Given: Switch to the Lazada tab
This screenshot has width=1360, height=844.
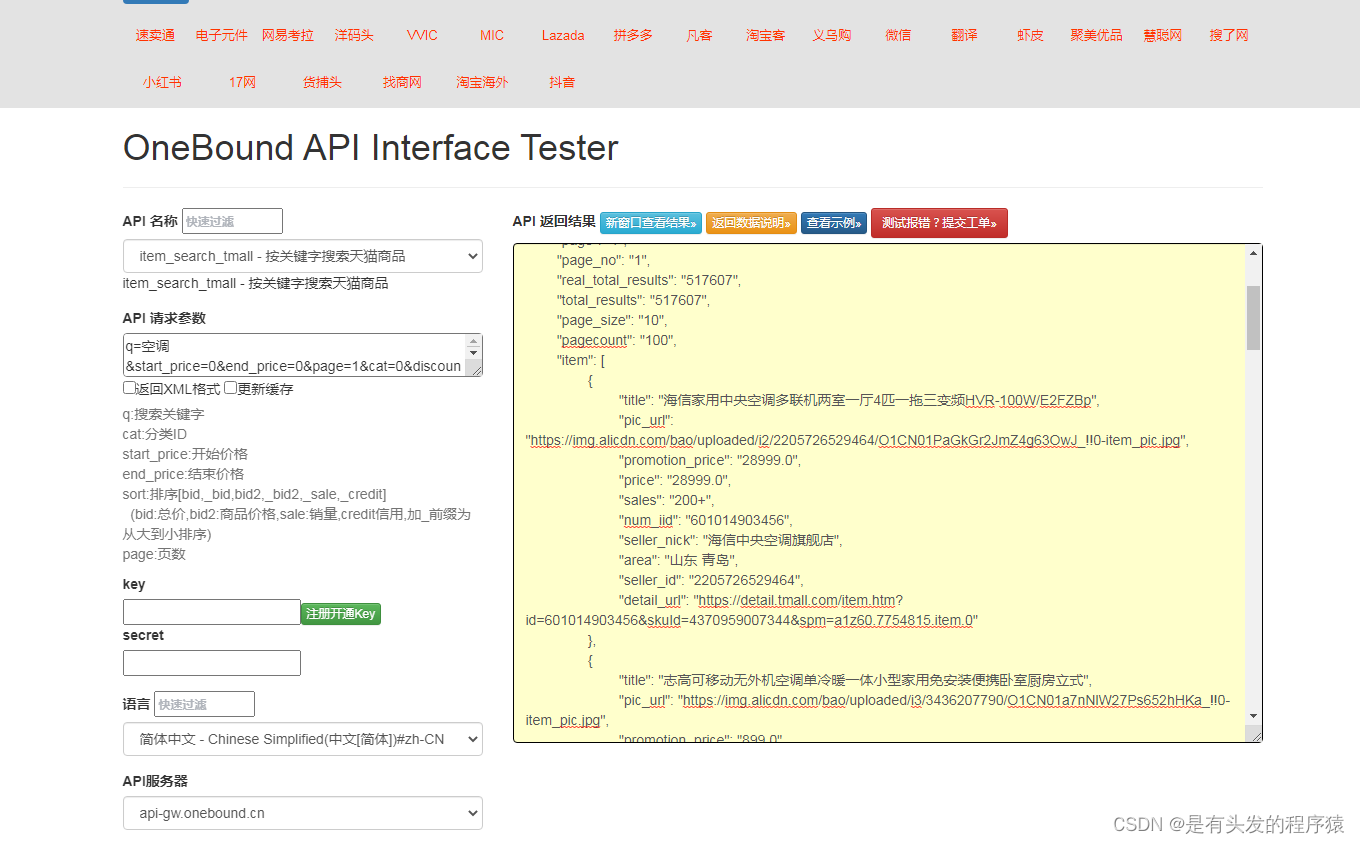Looking at the screenshot, I should pos(563,35).
